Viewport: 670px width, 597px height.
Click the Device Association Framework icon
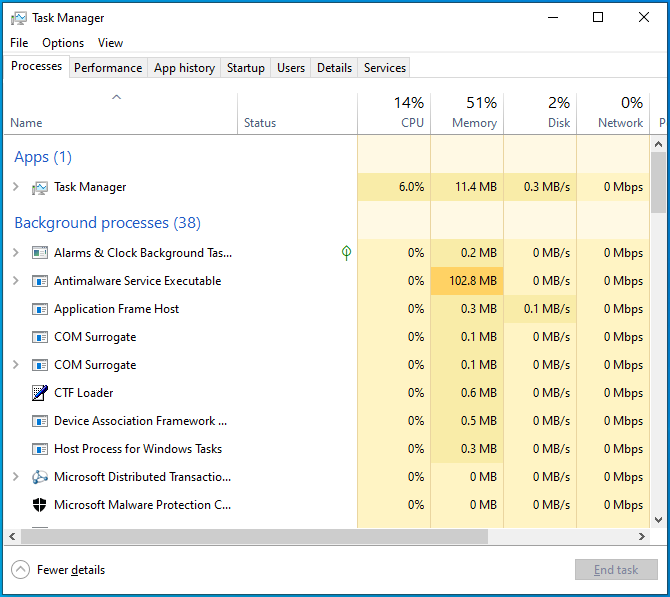40,421
